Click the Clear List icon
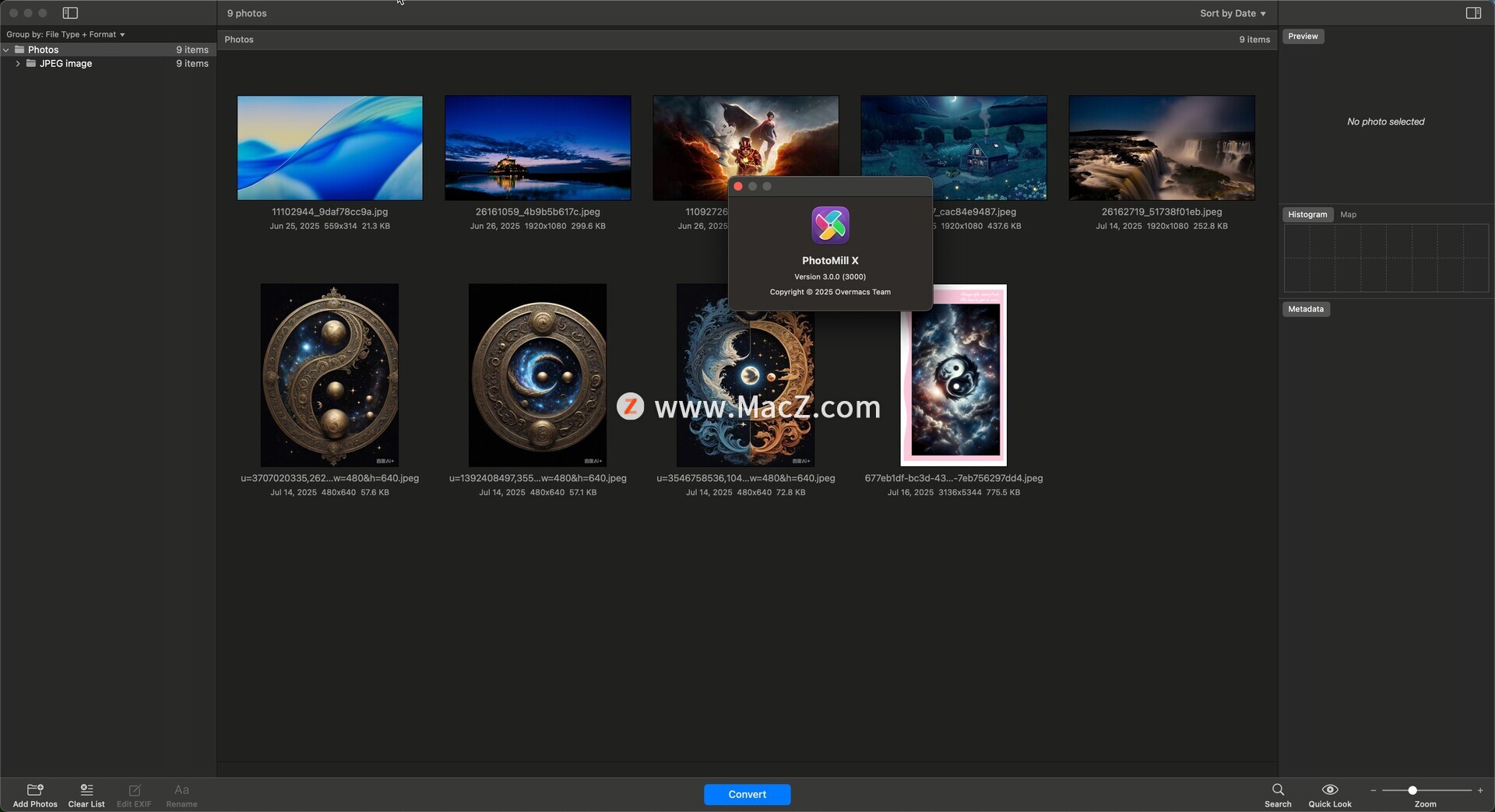This screenshot has height=812, width=1495. pyautogui.click(x=86, y=789)
